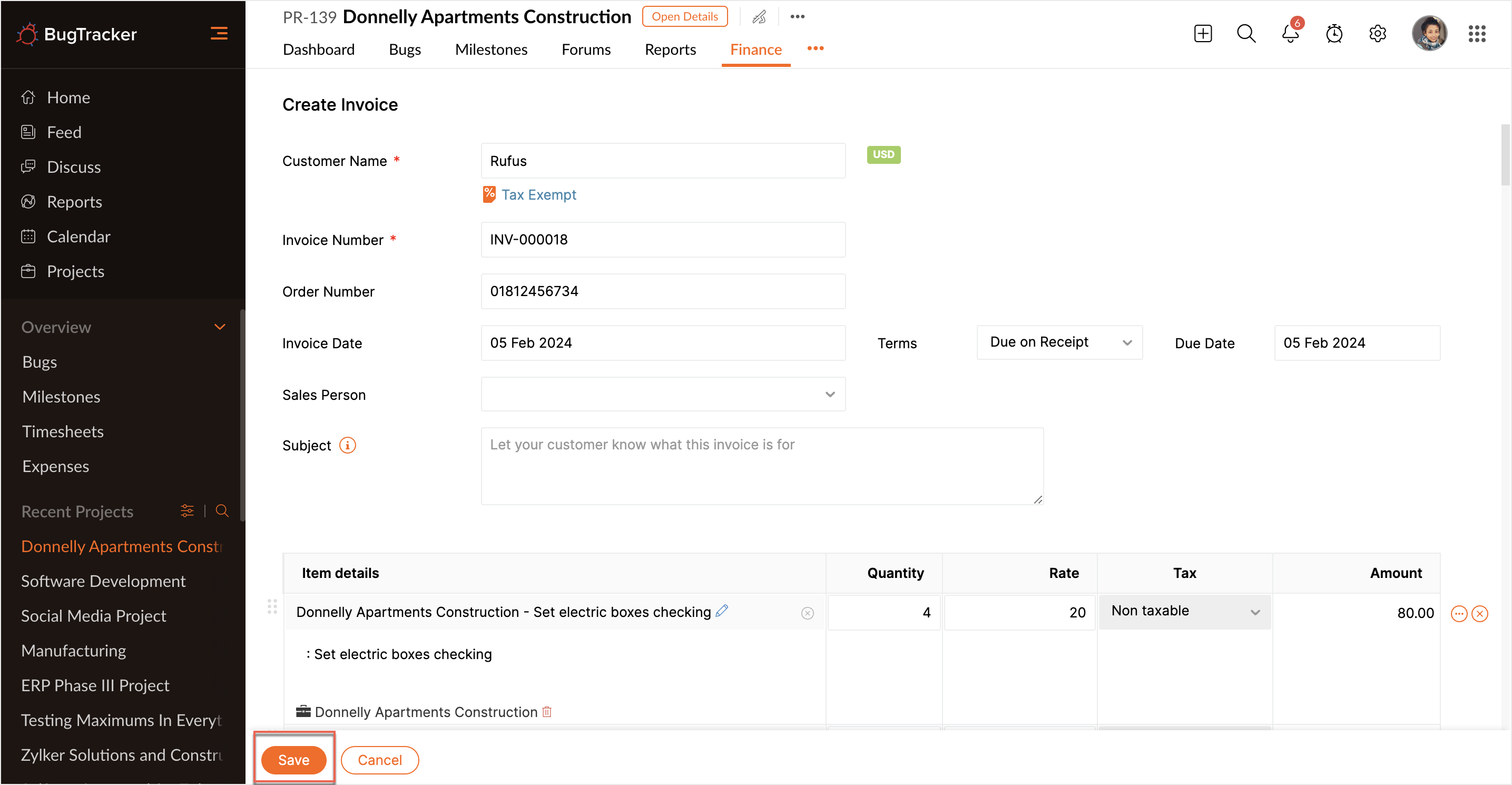
Task: Click the Tax Exempt link
Action: [538, 195]
